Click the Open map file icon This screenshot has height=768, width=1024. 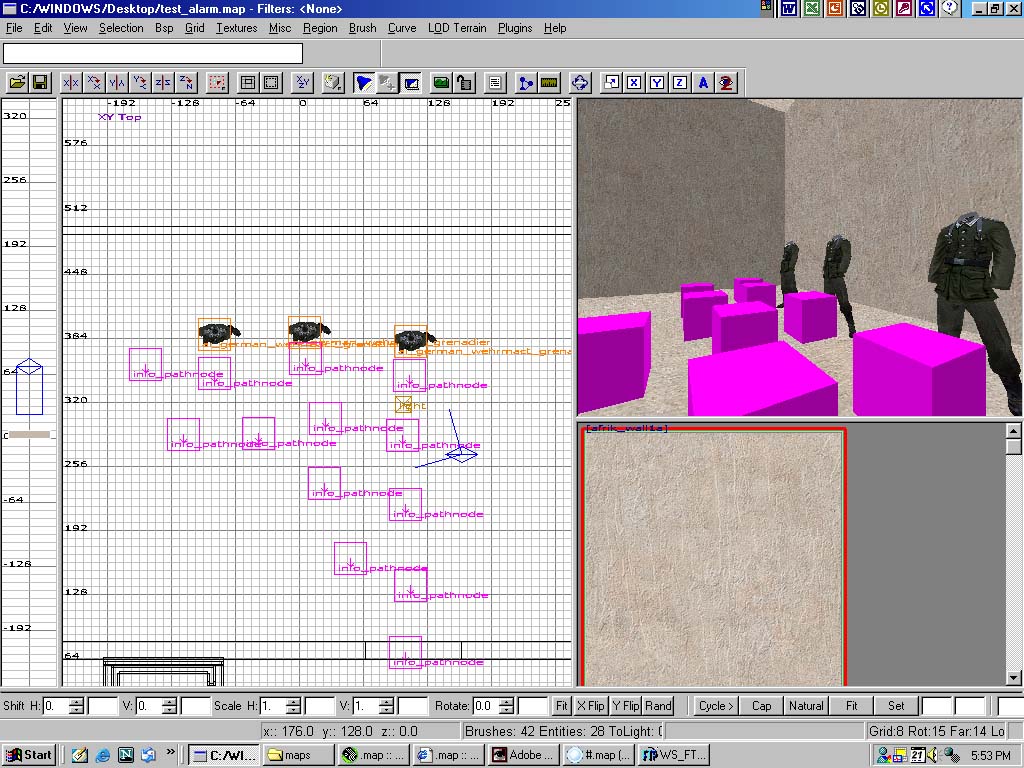click(x=17, y=83)
